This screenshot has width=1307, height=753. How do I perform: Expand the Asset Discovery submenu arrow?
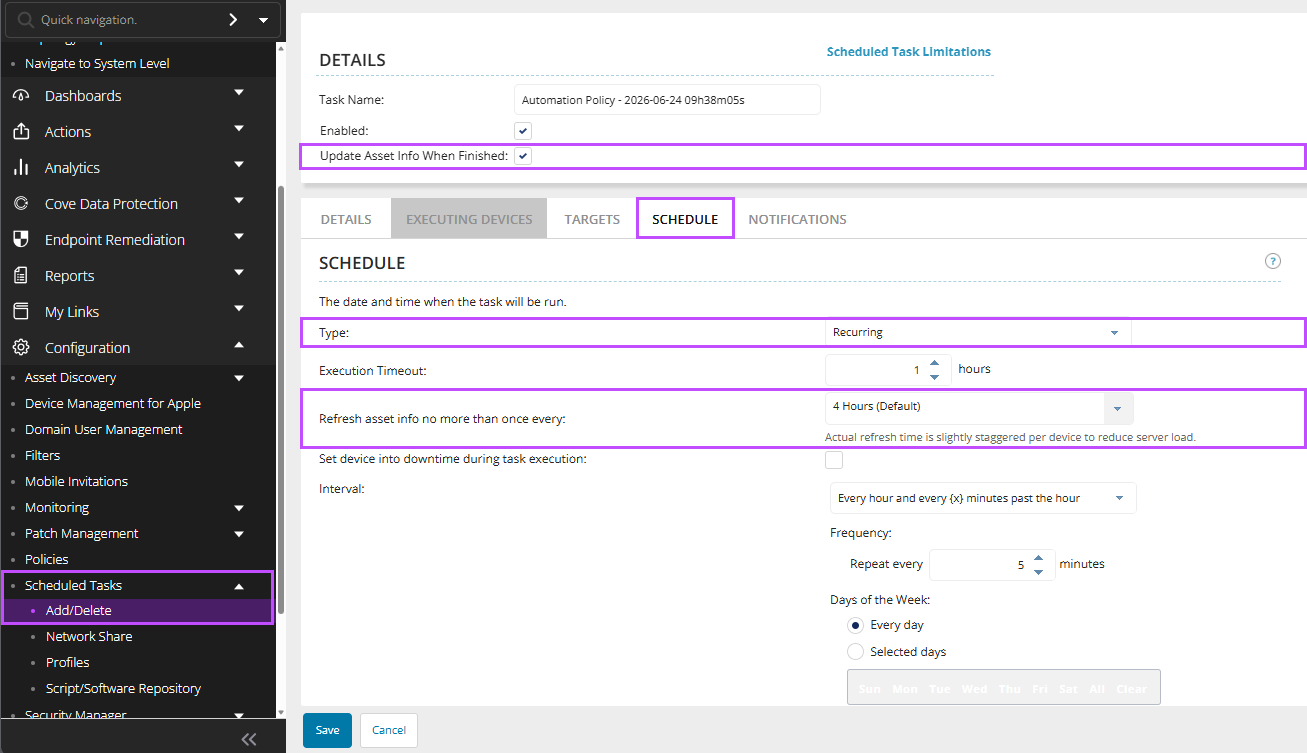[239, 378]
